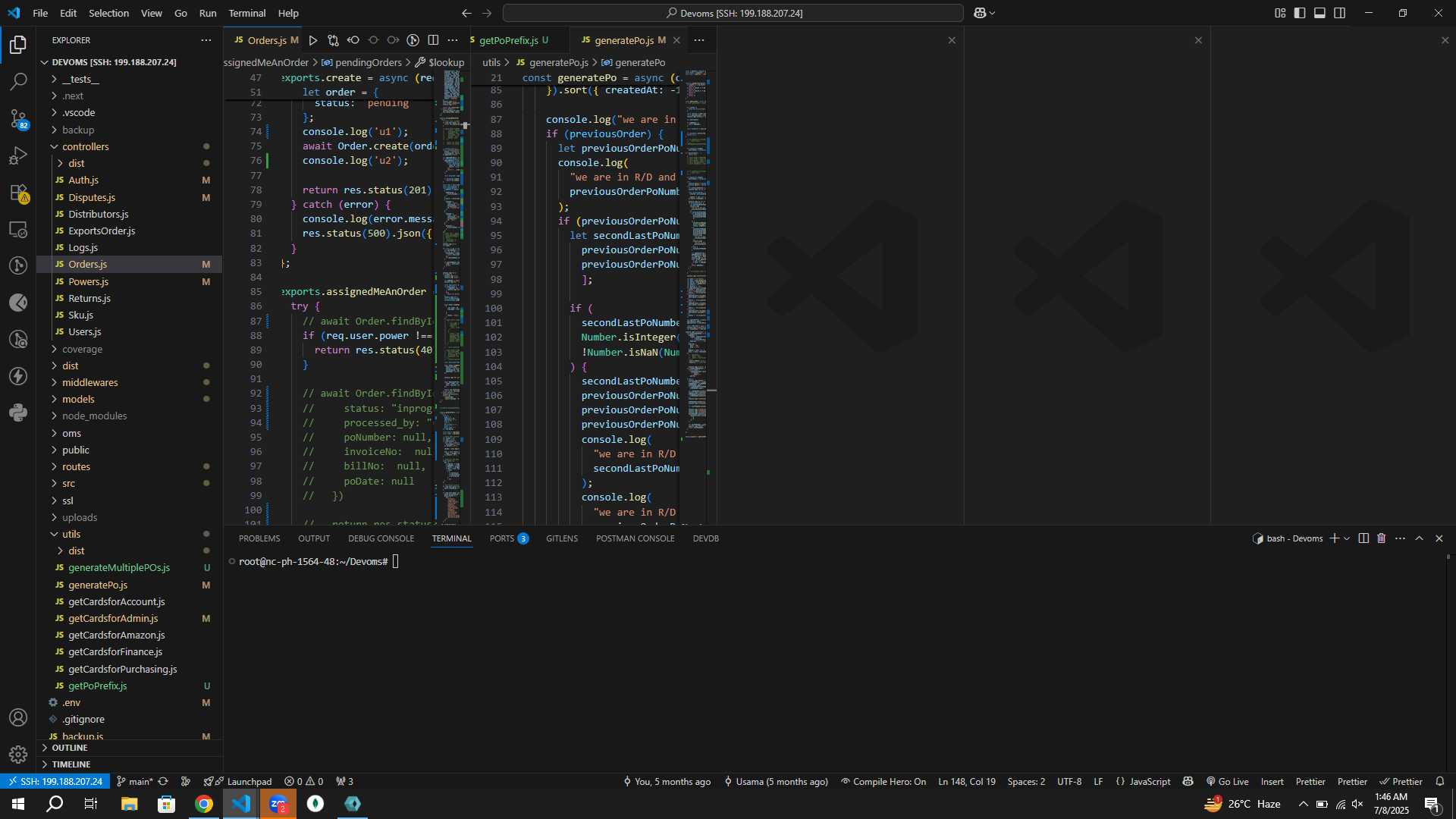Image resolution: width=1456 pixels, height=819 pixels.
Task: Toggle primary side bar visibility
Action: (1300, 13)
